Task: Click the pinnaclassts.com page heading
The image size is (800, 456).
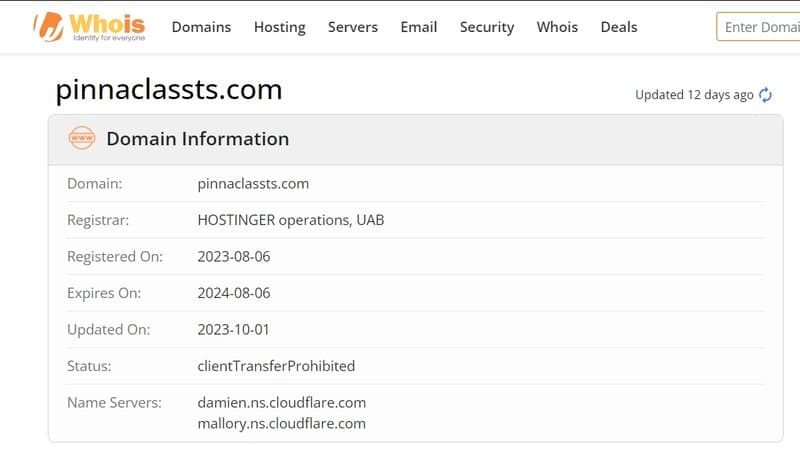Action: pos(169,90)
